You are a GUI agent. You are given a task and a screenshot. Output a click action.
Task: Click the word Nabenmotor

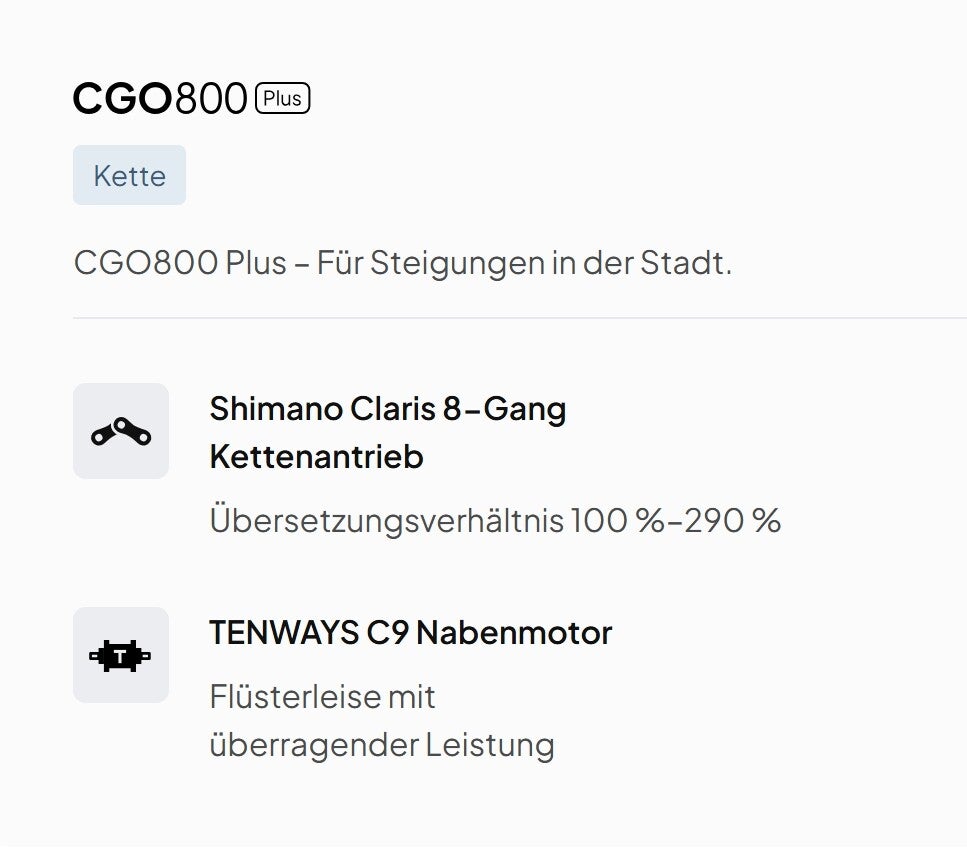coord(514,633)
